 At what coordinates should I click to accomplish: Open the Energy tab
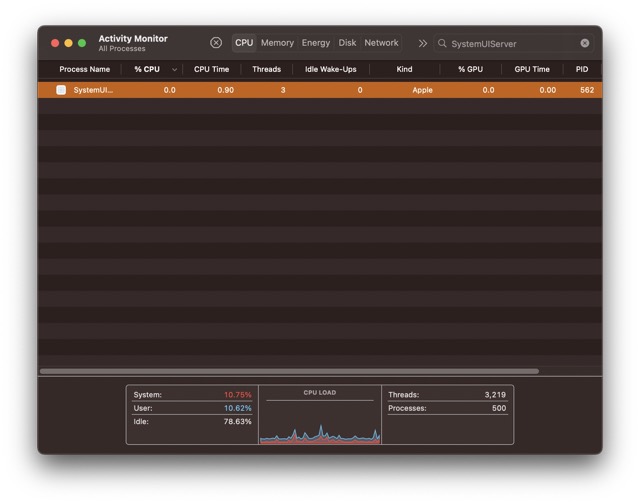pyautogui.click(x=316, y=43)
